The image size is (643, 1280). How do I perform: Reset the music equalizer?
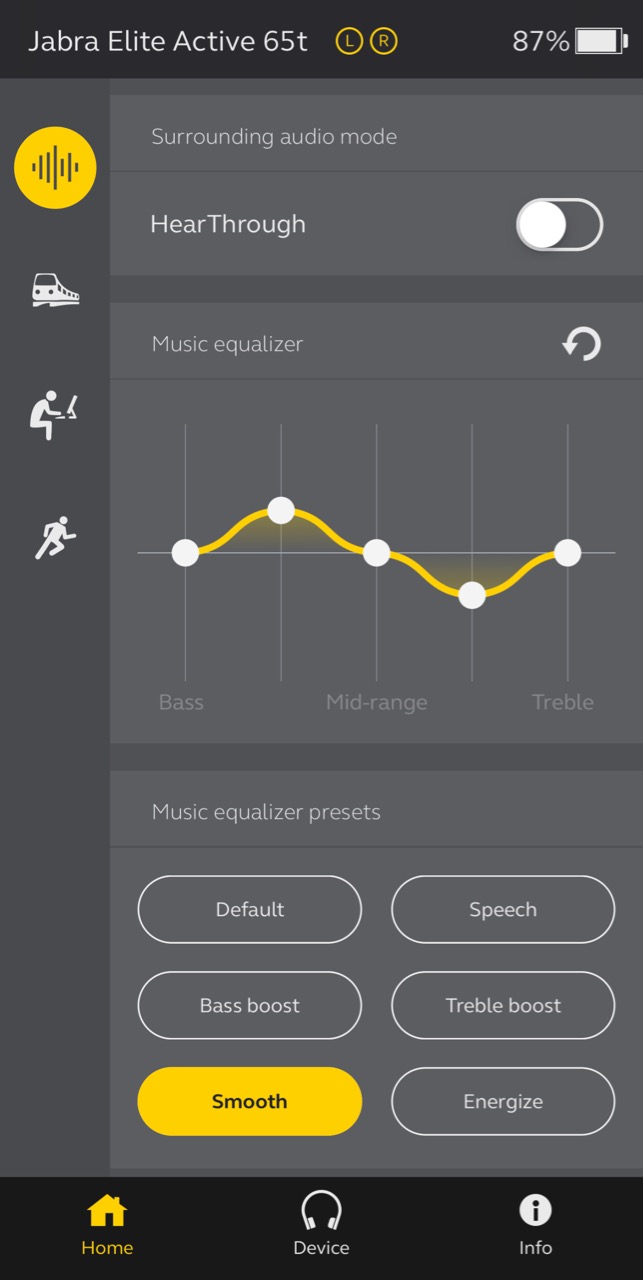pyautogui.click(x=581, y=344)
